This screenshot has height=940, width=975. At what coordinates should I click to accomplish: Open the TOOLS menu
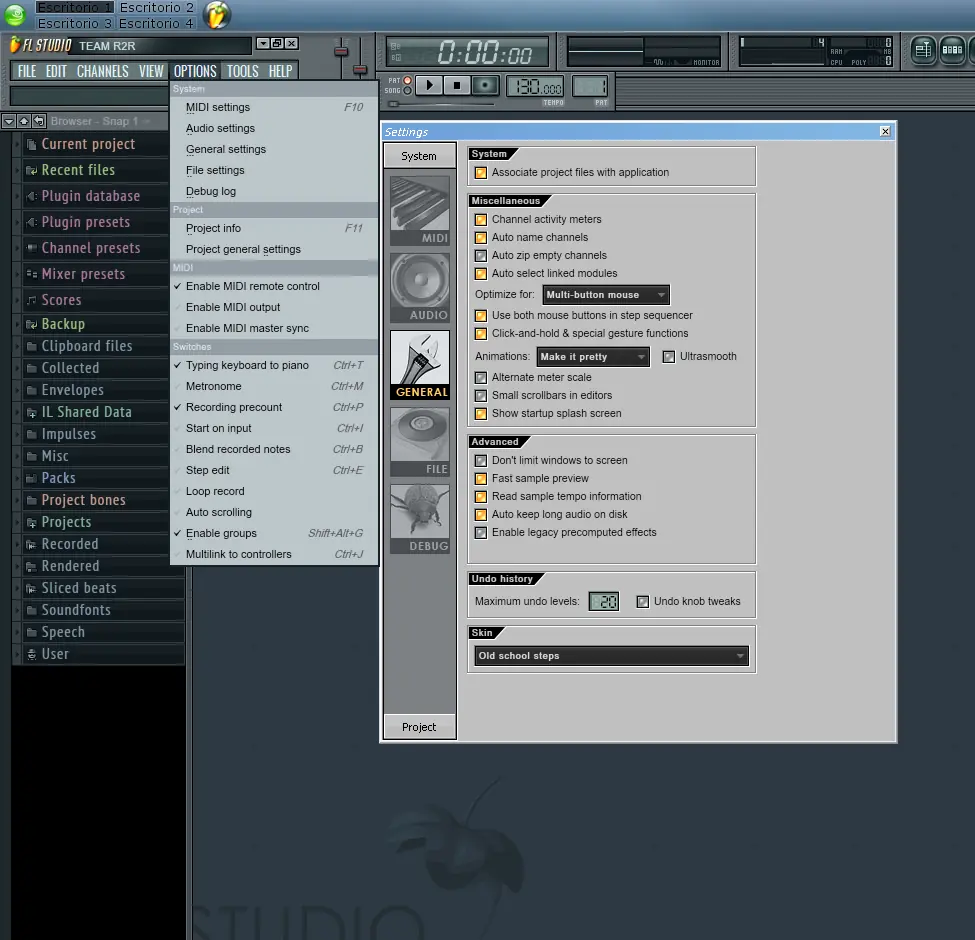click(243, 71)
